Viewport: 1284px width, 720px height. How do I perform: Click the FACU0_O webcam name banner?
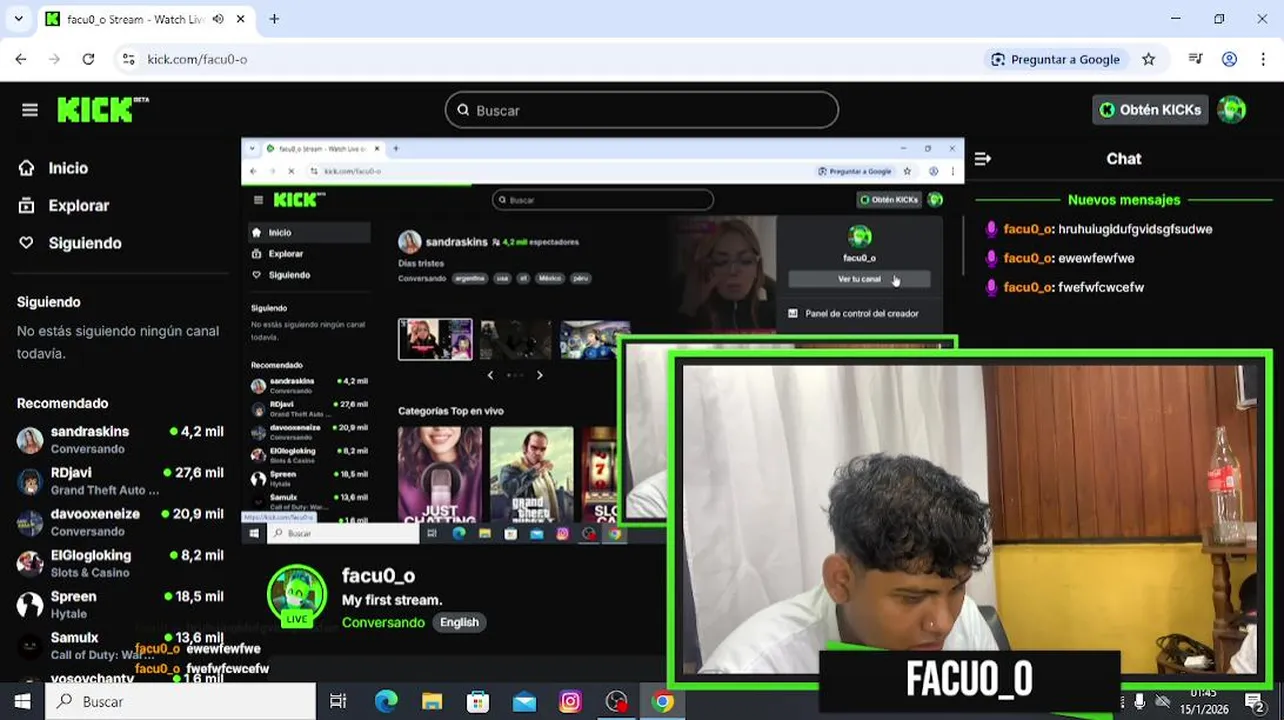point(969,679)
